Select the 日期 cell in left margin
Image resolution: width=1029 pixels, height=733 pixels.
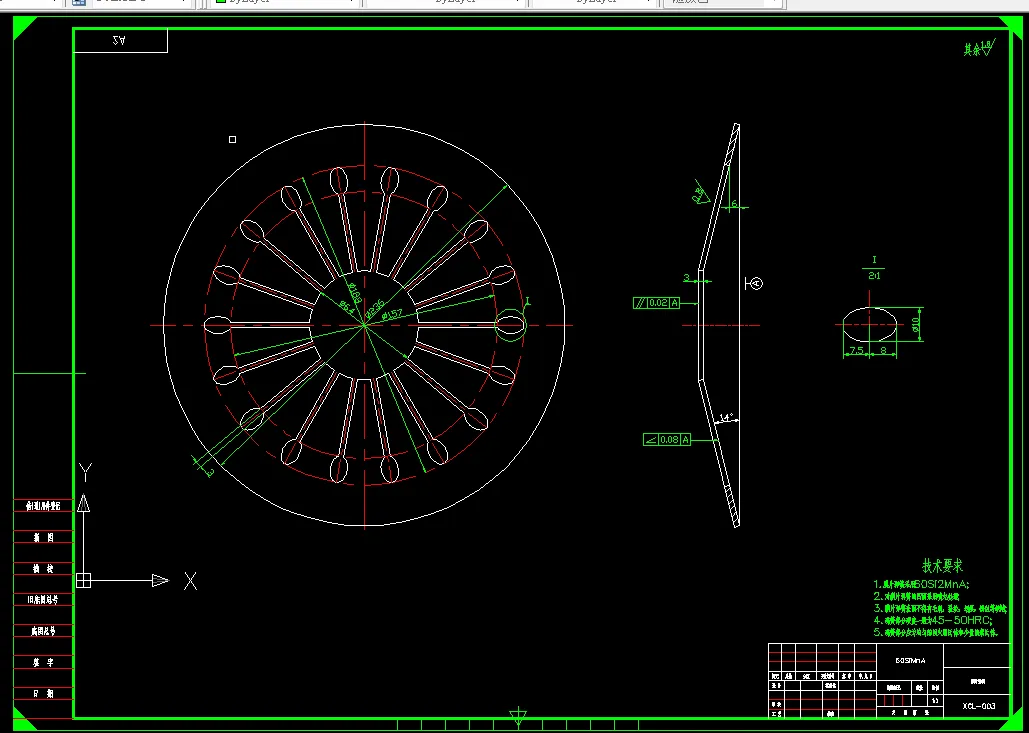click(x=44, y=694)
